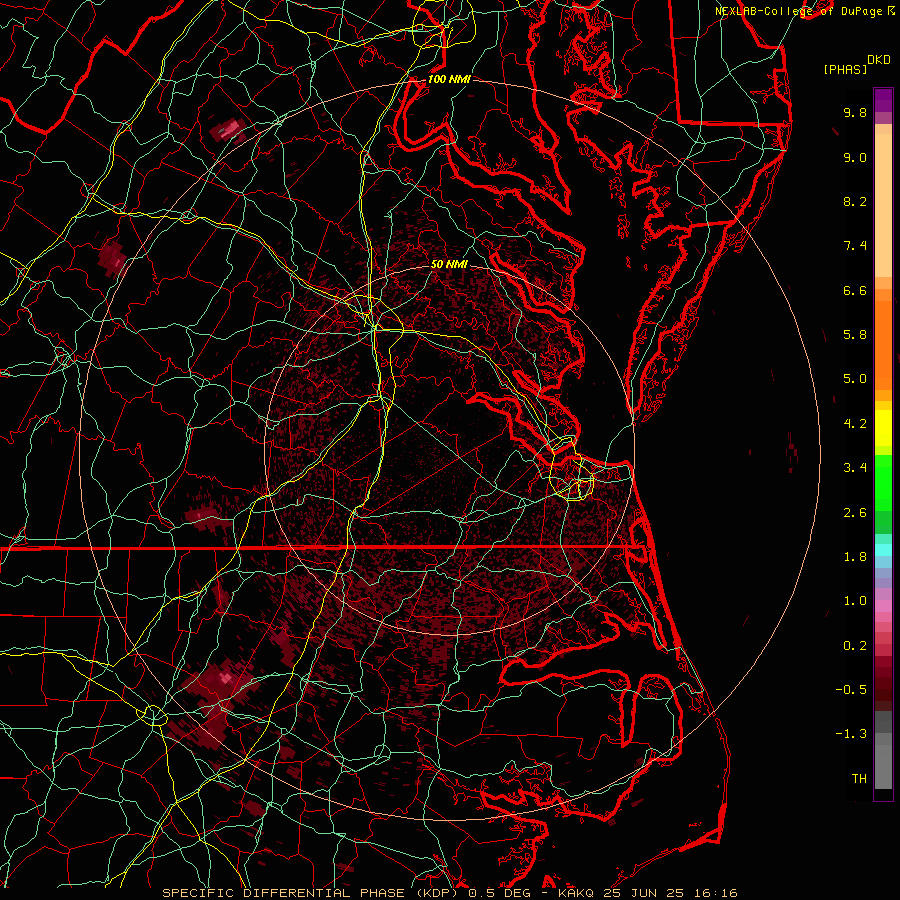900x900 pixels.
Task: Click the 4.2 scale value
Action: [855, 424]
